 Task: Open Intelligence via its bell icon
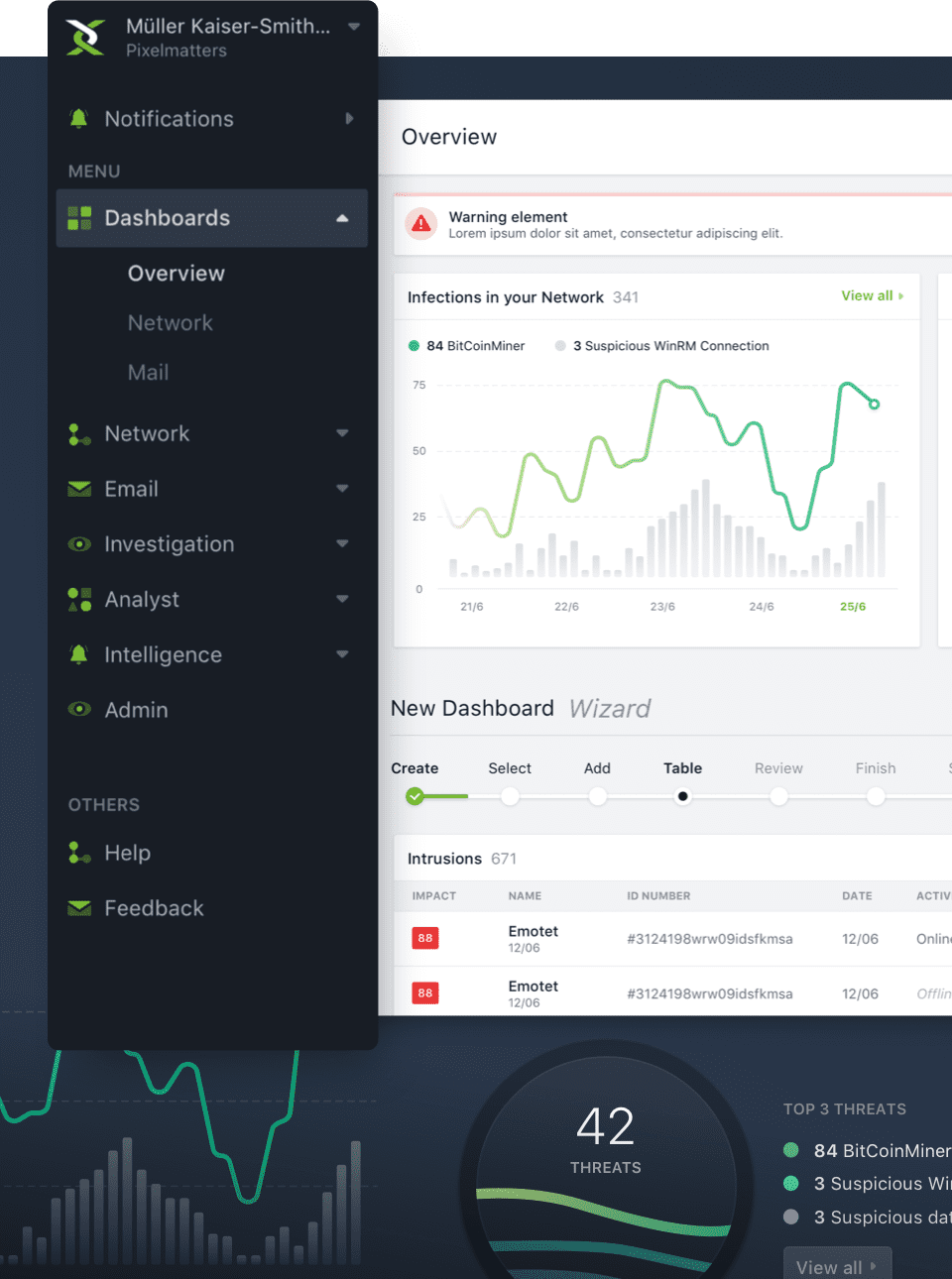click(x=78, y=653)
